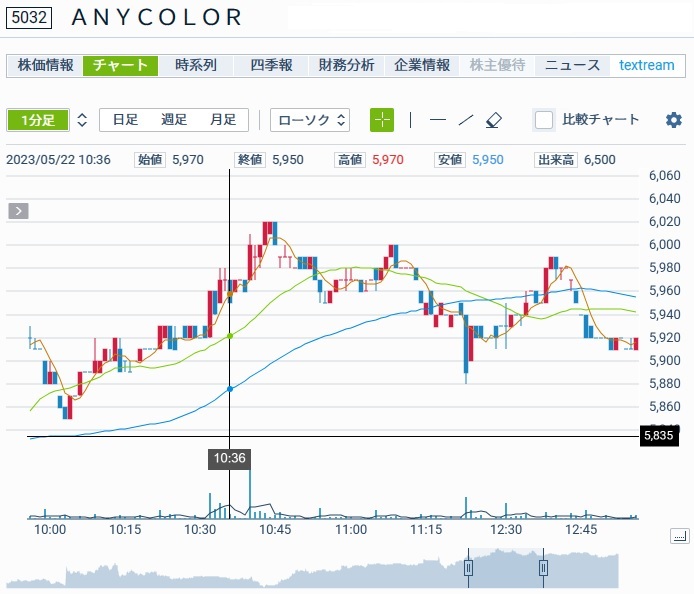Select the 月足 monthly timeframe

[x=222, y=120]
